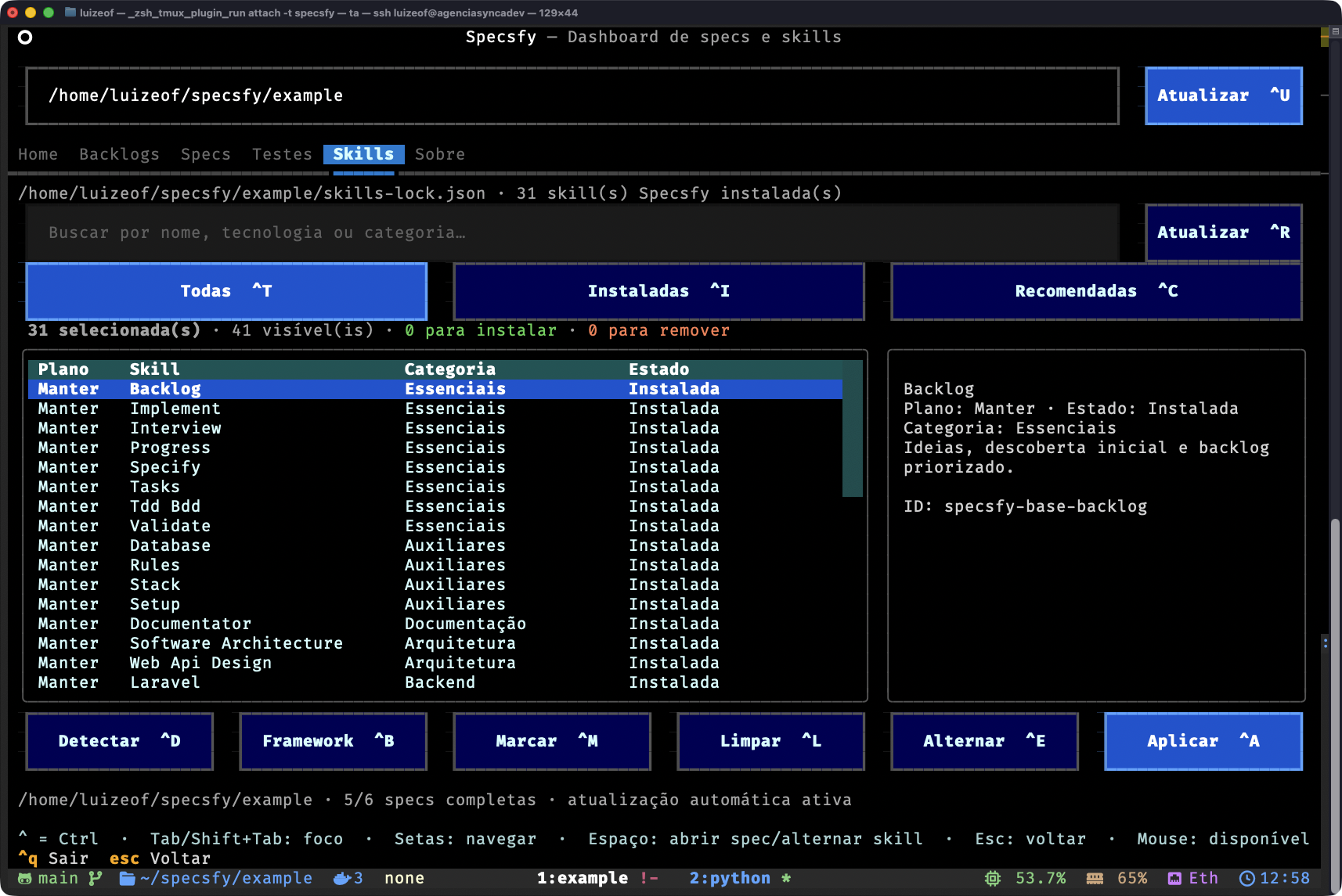Click the Detectar button
Viewport: 1342px width, 896px height.
119,741
